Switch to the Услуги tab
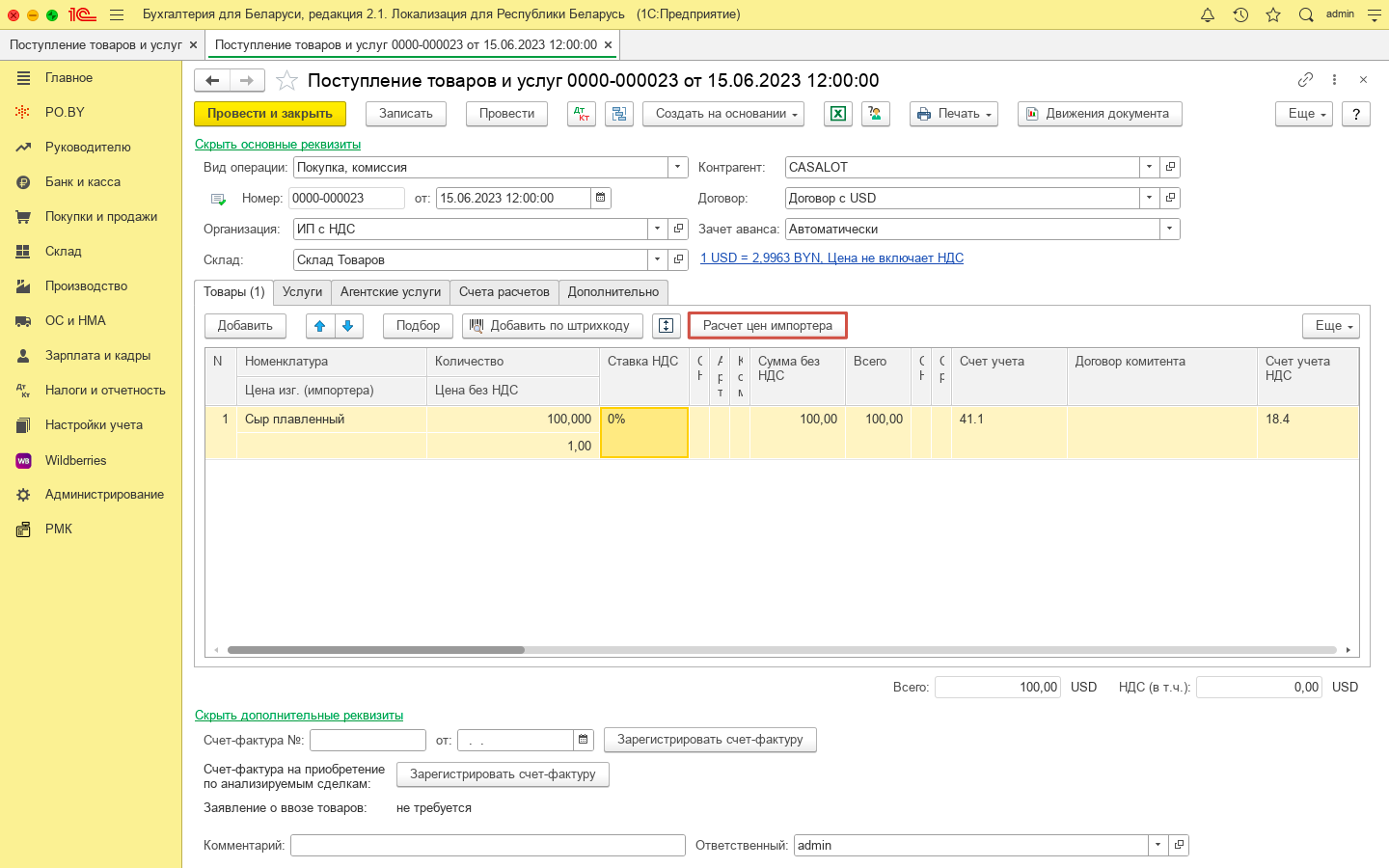This screenshot has width=1389, height=868. pos(302,292)
